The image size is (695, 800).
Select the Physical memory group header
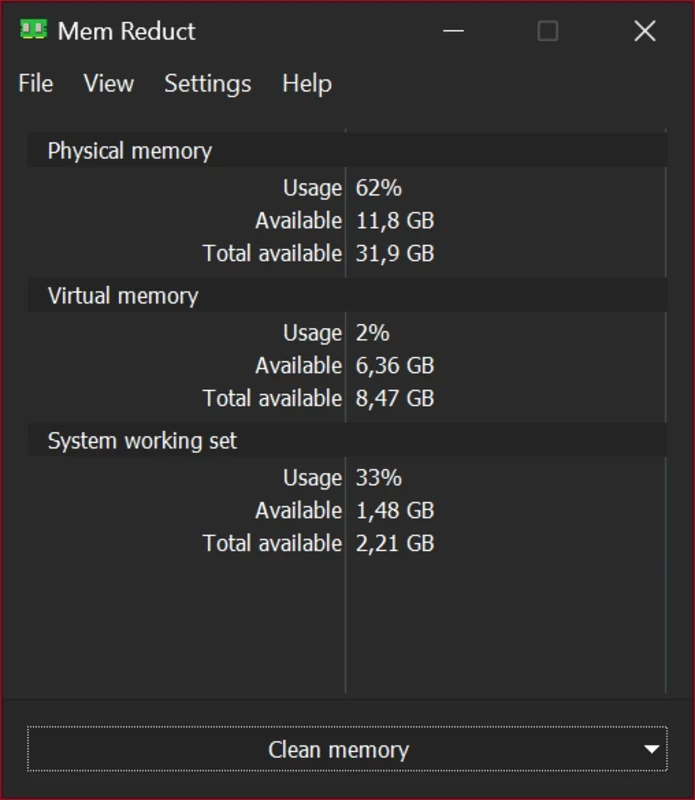pos(130,151)
